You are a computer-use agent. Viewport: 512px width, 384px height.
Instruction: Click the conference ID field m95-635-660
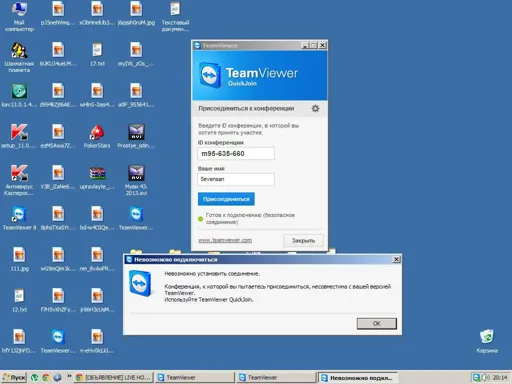coord(236,154)
